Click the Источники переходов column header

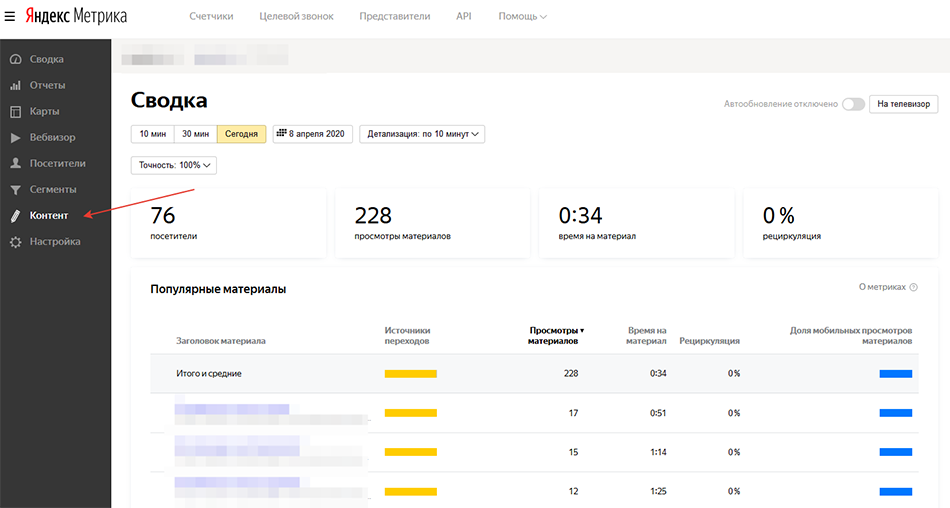(407, 335)
